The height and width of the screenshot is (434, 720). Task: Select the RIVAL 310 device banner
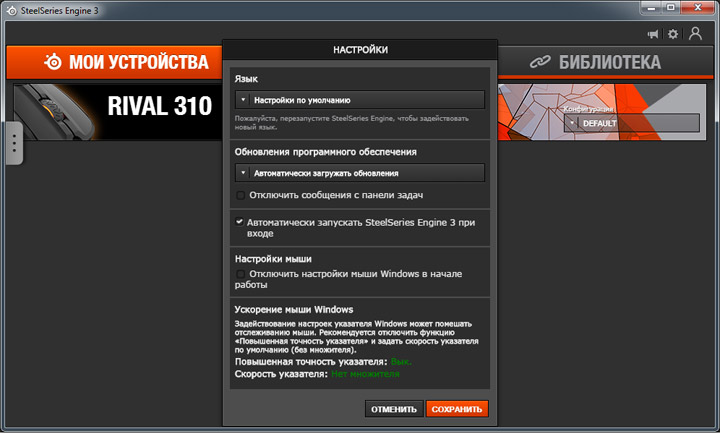pos(118,112)
